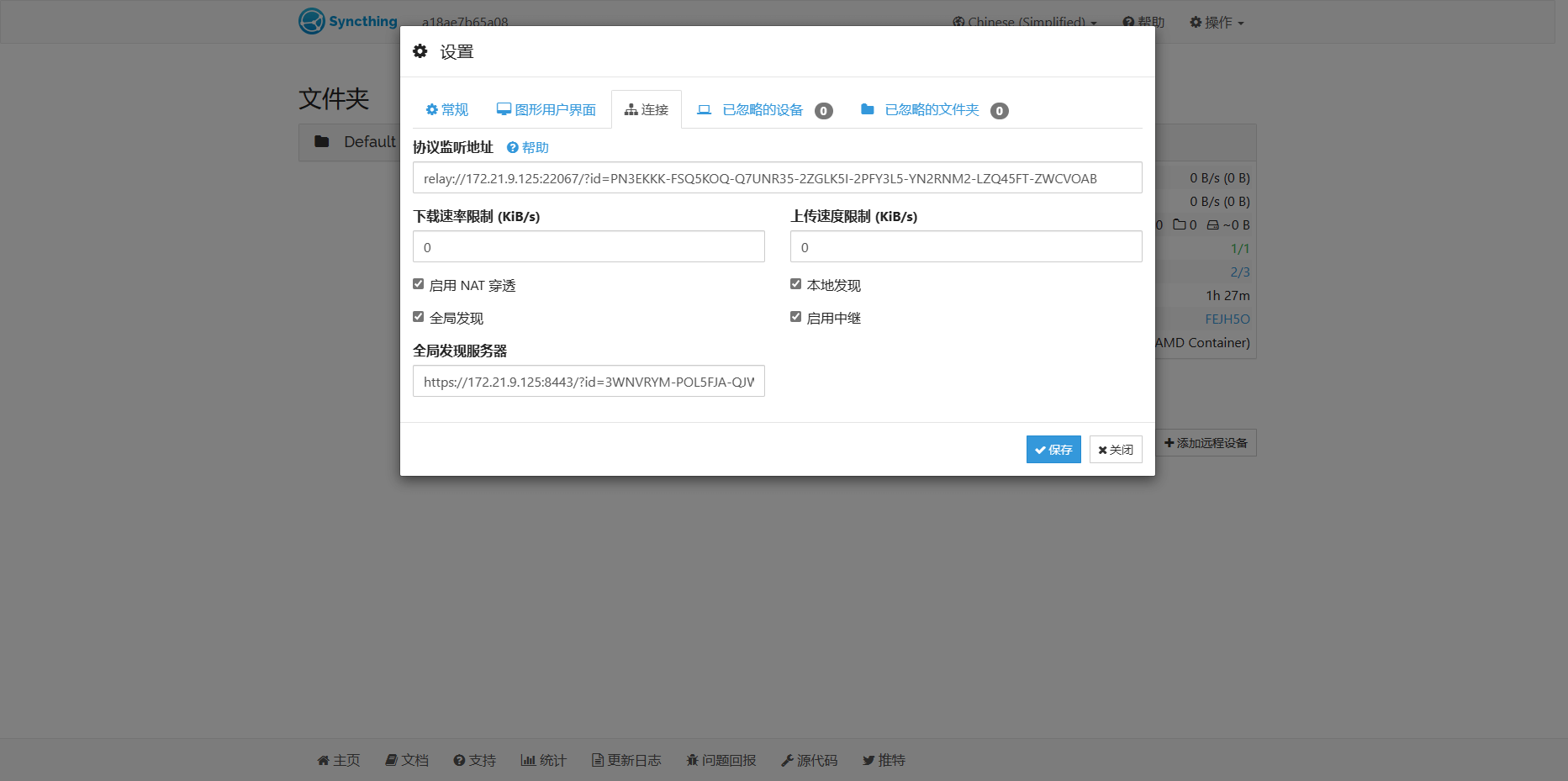This screenshot has height=781, width=1568.
Task: Open 统计 statistics chart icon in footer
Action: click(x=528, y=761)
